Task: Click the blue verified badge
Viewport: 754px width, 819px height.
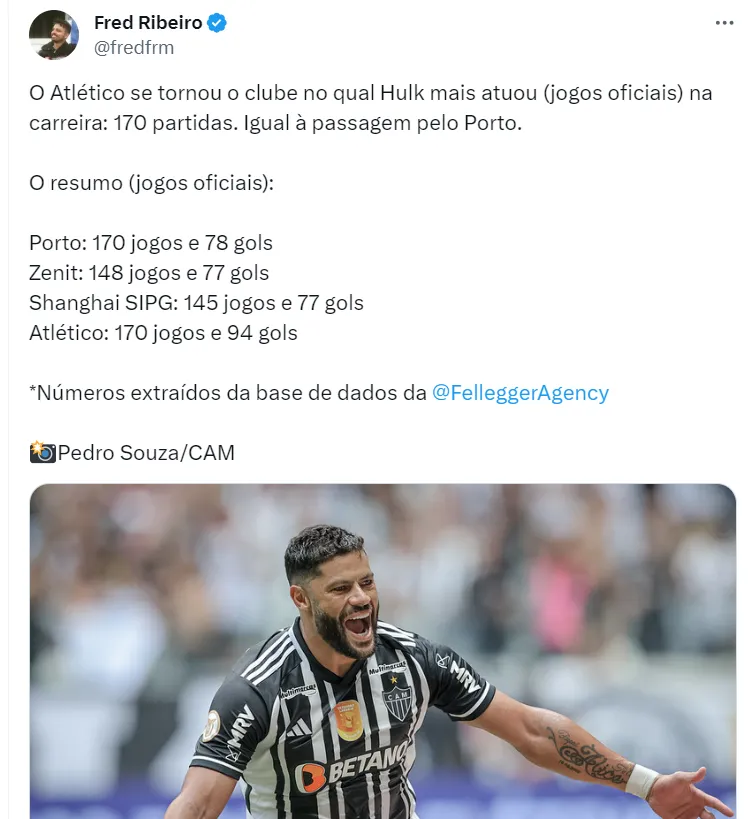Action: point(217,23)
